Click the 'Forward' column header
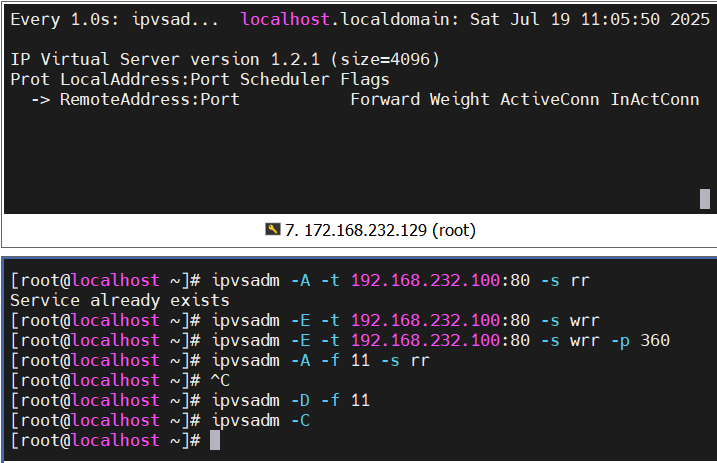 (x=385, y=100)
